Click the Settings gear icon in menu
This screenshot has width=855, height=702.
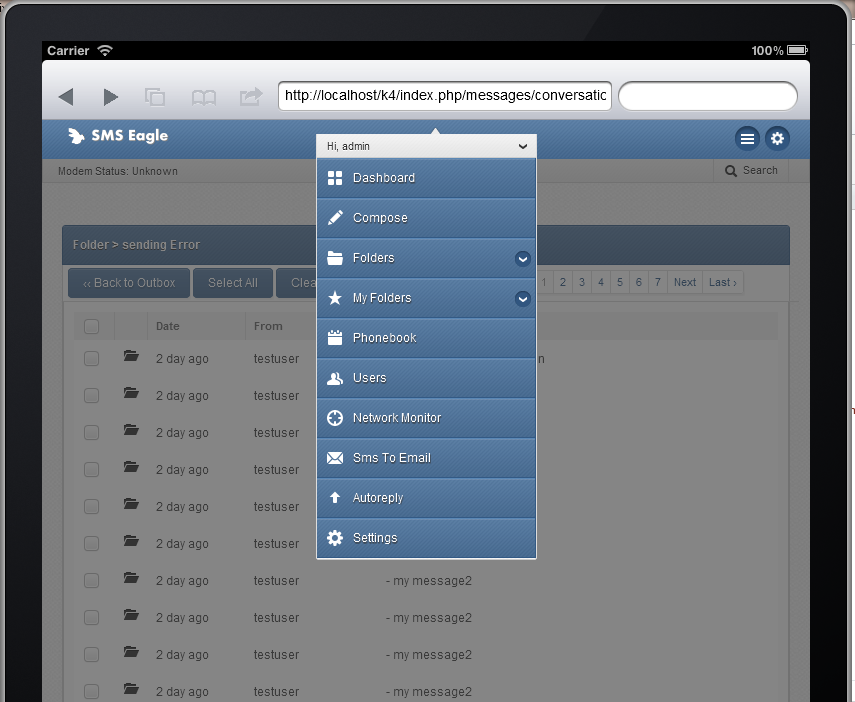pyautogui.click(x=335, y=538)
